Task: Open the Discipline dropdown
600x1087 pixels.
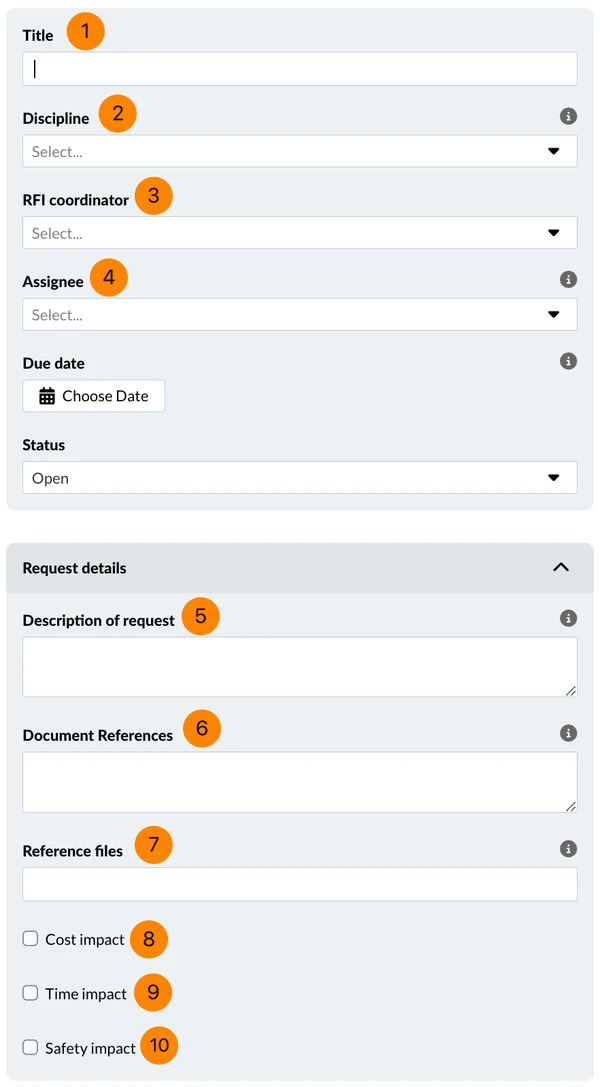Action: 299,151
